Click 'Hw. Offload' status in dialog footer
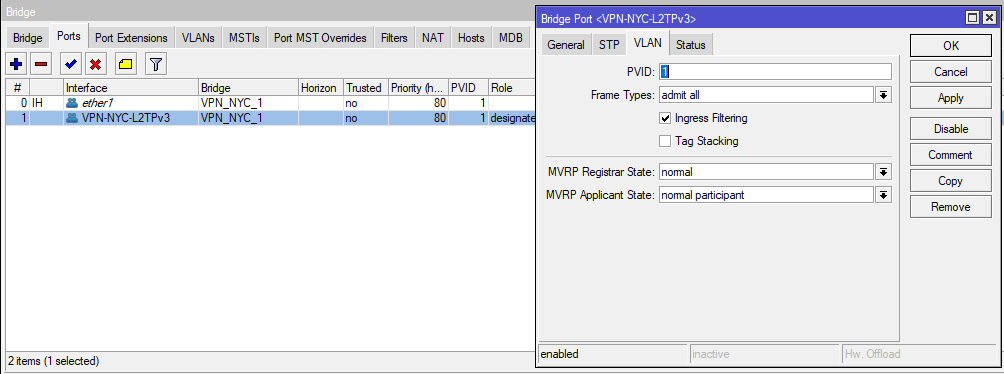 [x=873, y=354]
